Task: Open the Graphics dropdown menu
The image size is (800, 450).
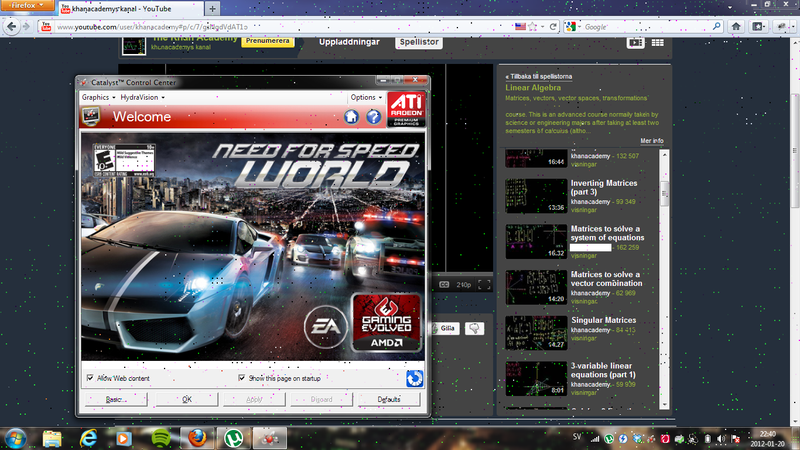Action: click(98, 97)
